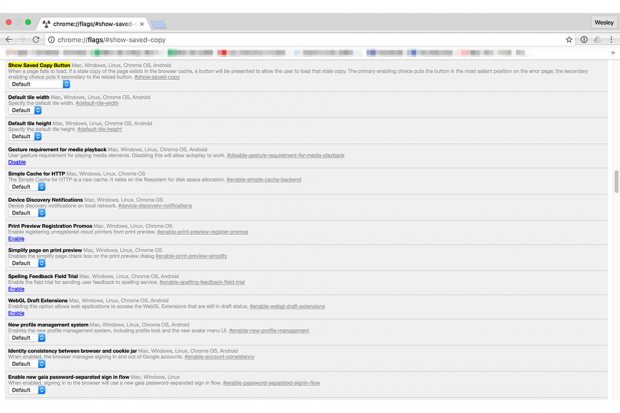
Task: Show hidden bookmarks overflow chevron
Action: (x=612, y=53)
